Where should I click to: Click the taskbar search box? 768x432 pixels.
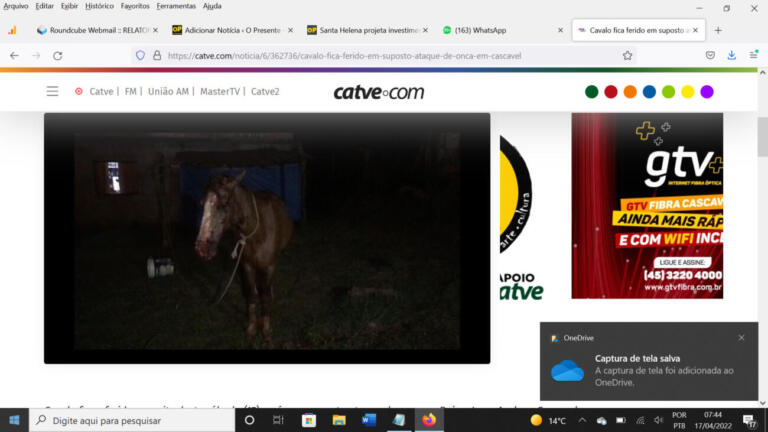132,420
